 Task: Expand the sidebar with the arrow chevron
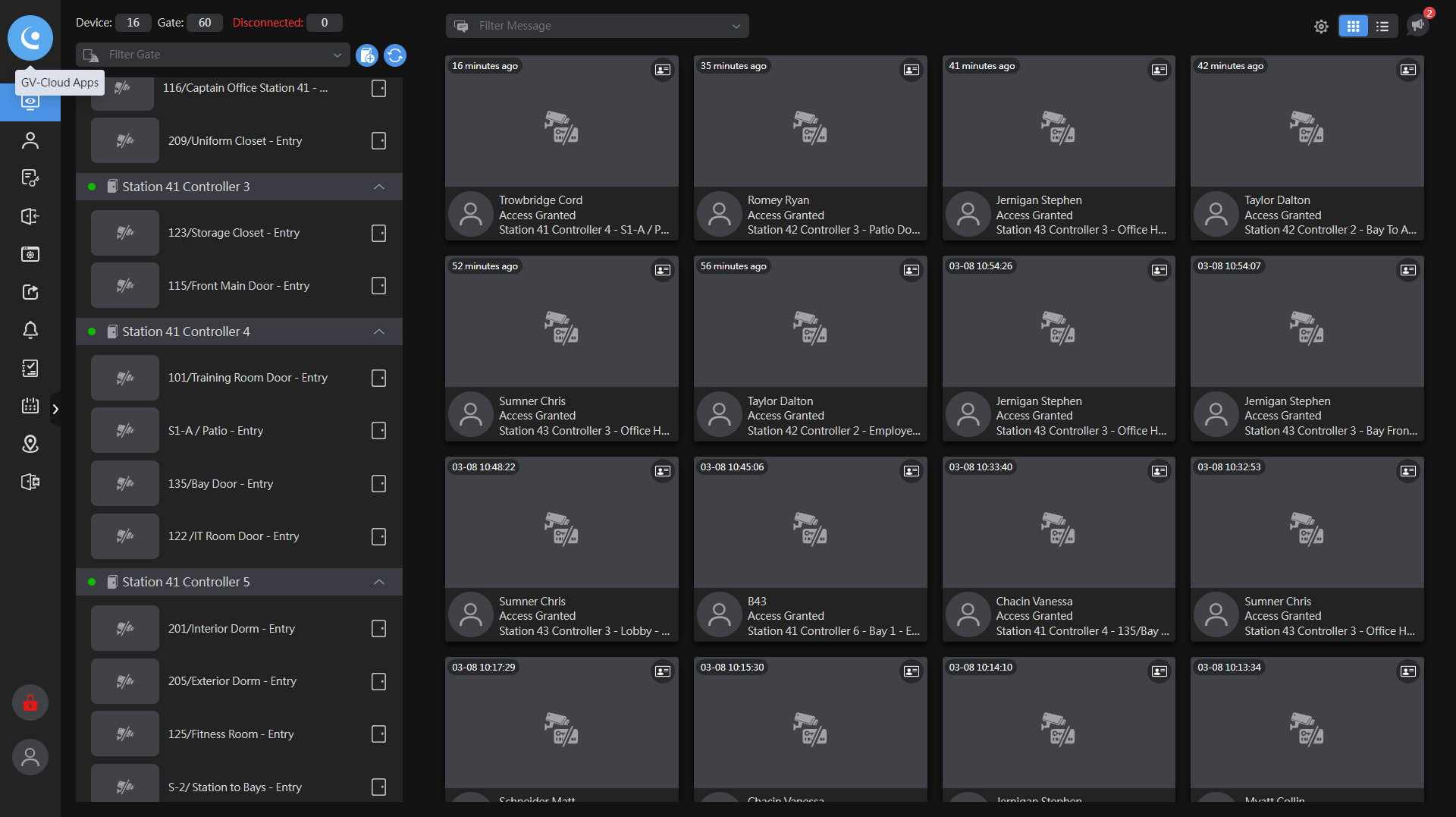tap(55, 410)
